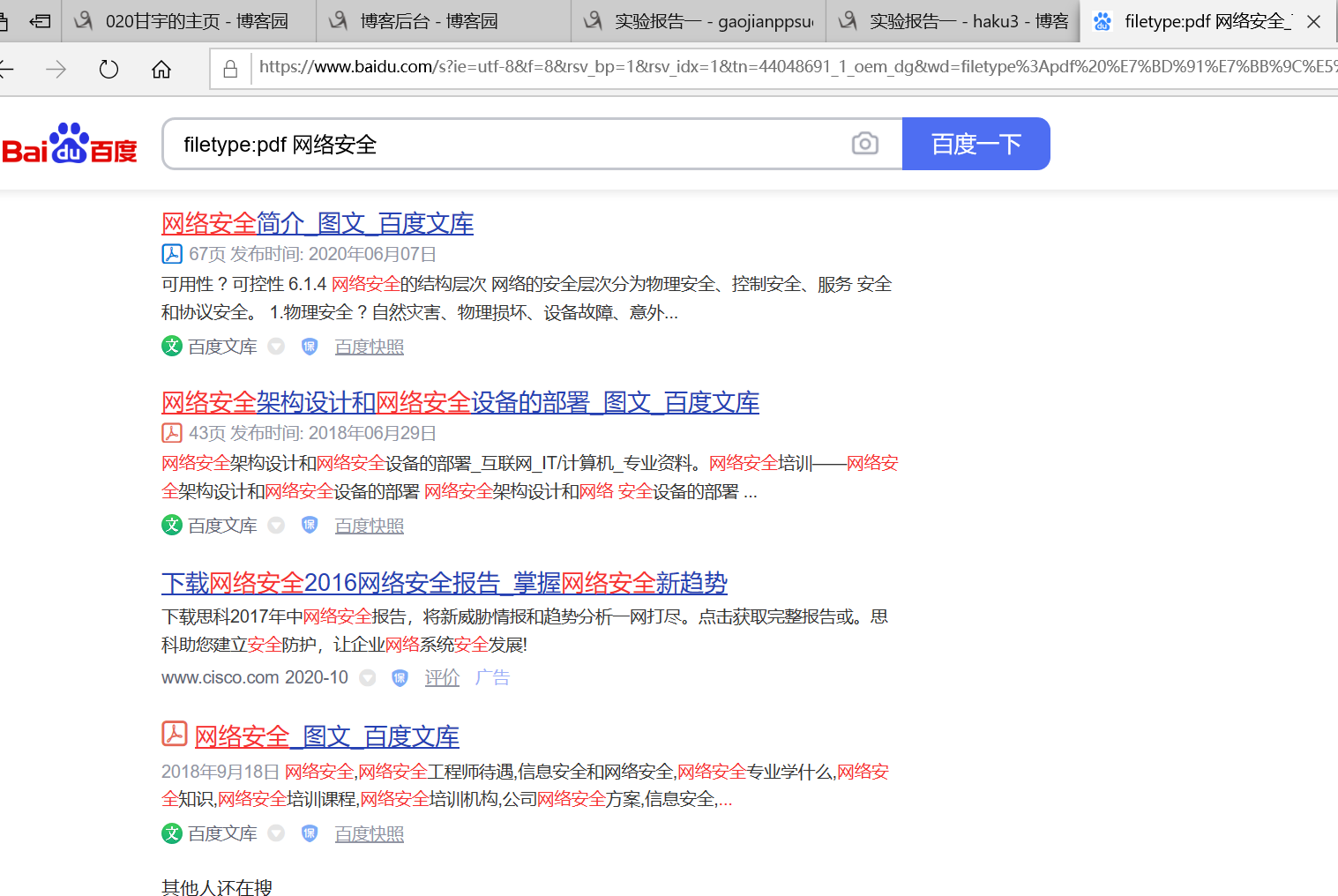The image size is (1338, 896).
Task: Open 百度快照 under 架构设计 result
Action: coord(370,526)
